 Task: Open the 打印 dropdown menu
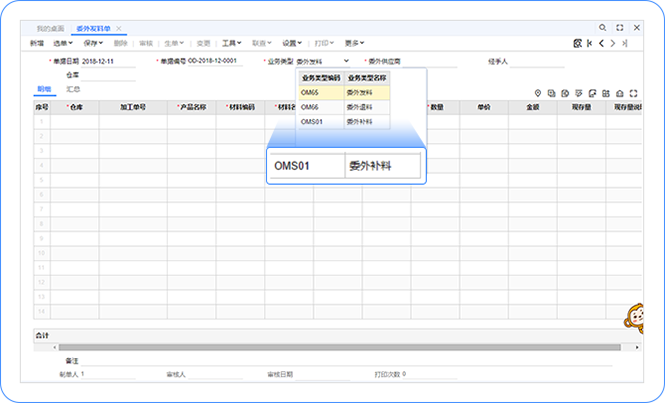click(324, 43)
